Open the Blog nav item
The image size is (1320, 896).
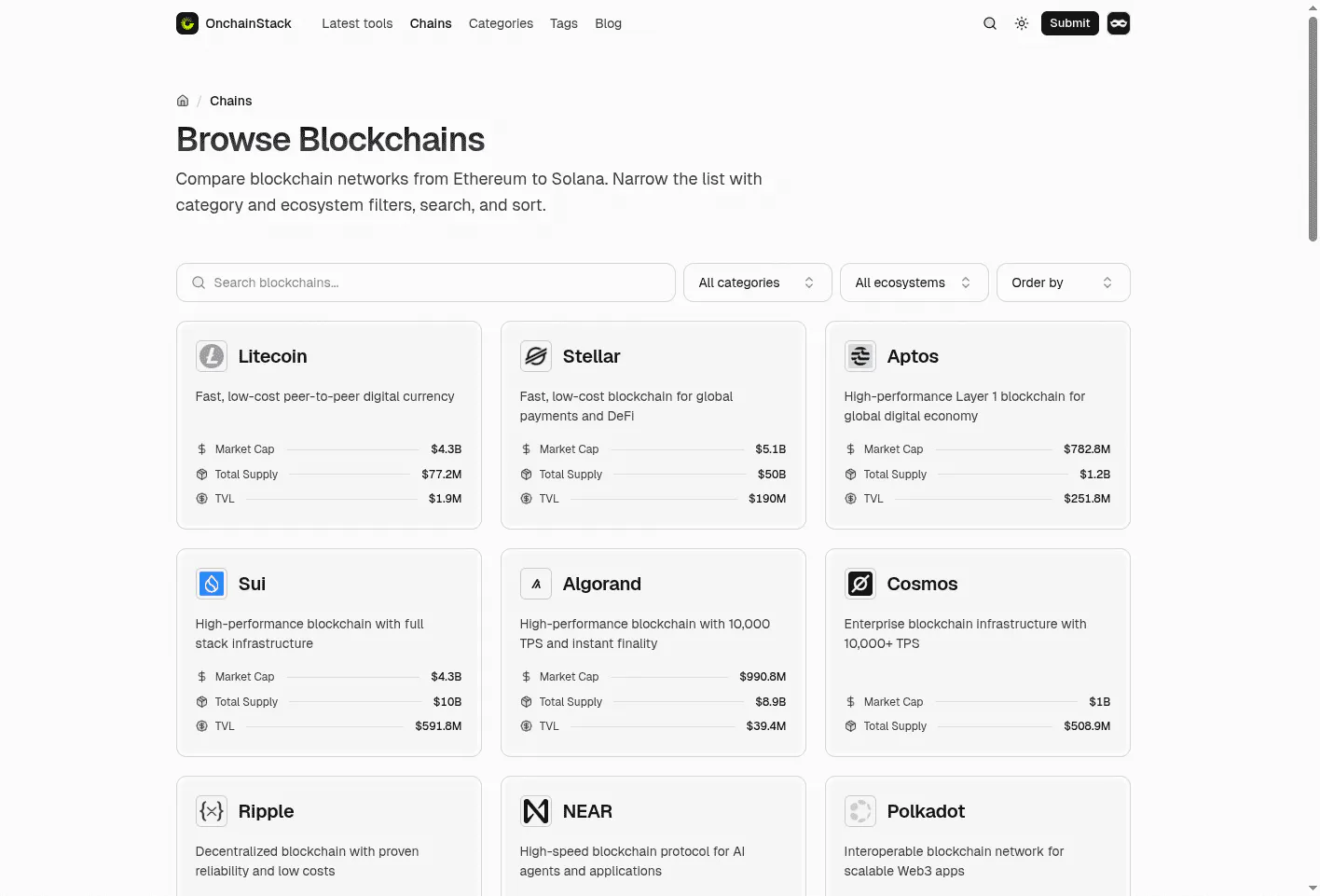pyautogui.click(x=608, y=23)
